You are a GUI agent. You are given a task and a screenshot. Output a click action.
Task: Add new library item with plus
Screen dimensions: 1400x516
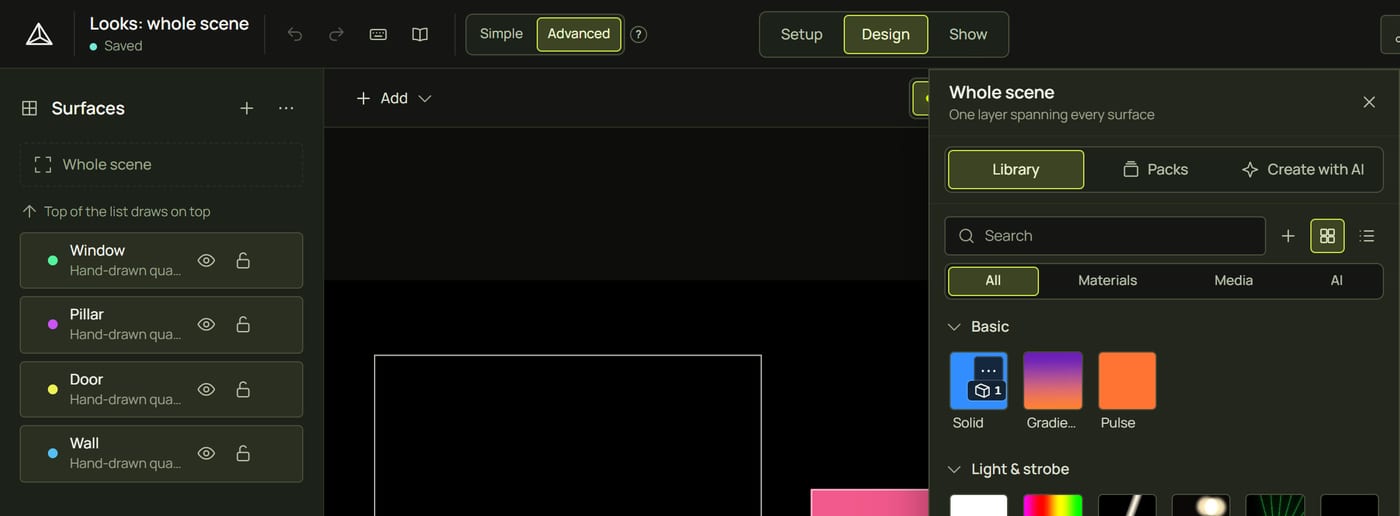tap(1288, 236)
